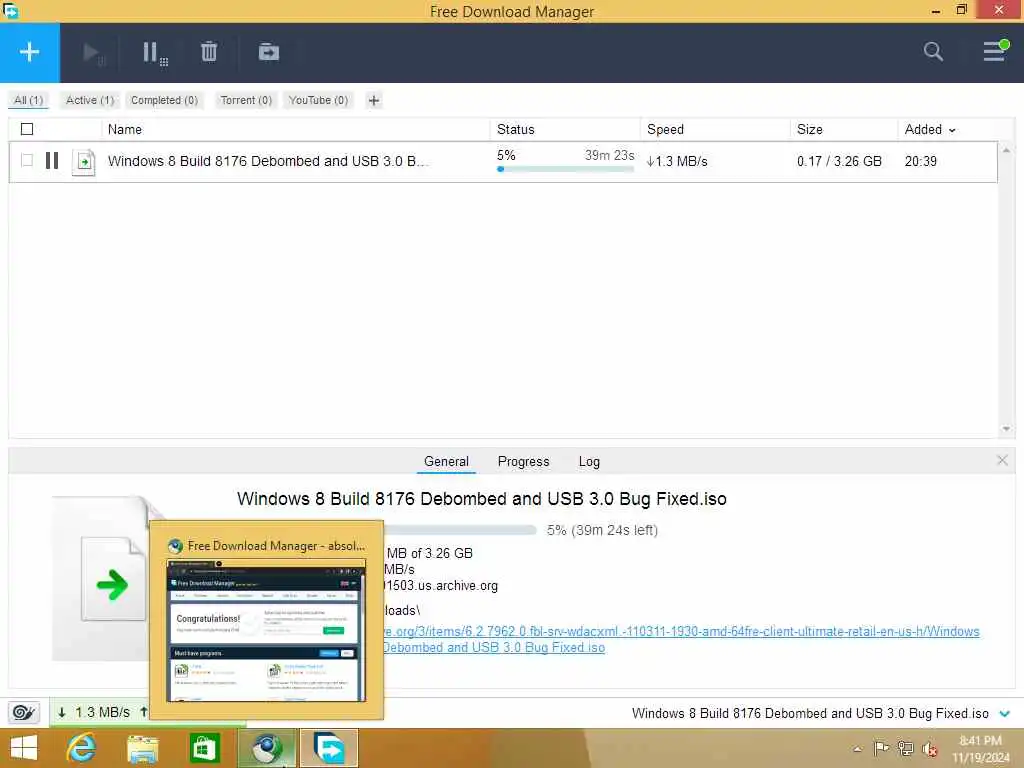Switch to the Active (1) filter

89,100
